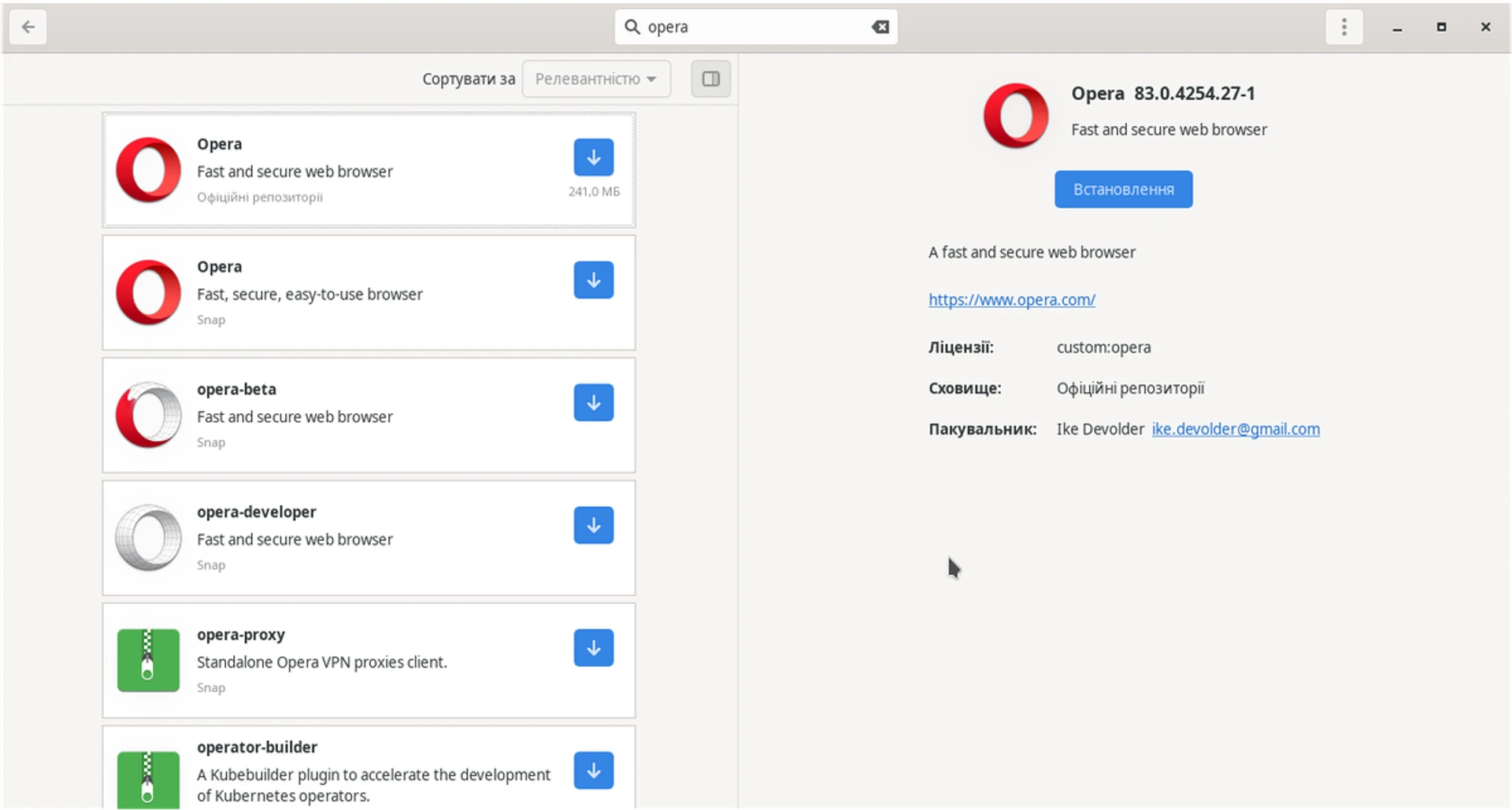This screenshot has height=810, width=1512.
Task: Click the custom:opera license value
Action: 1103,347
